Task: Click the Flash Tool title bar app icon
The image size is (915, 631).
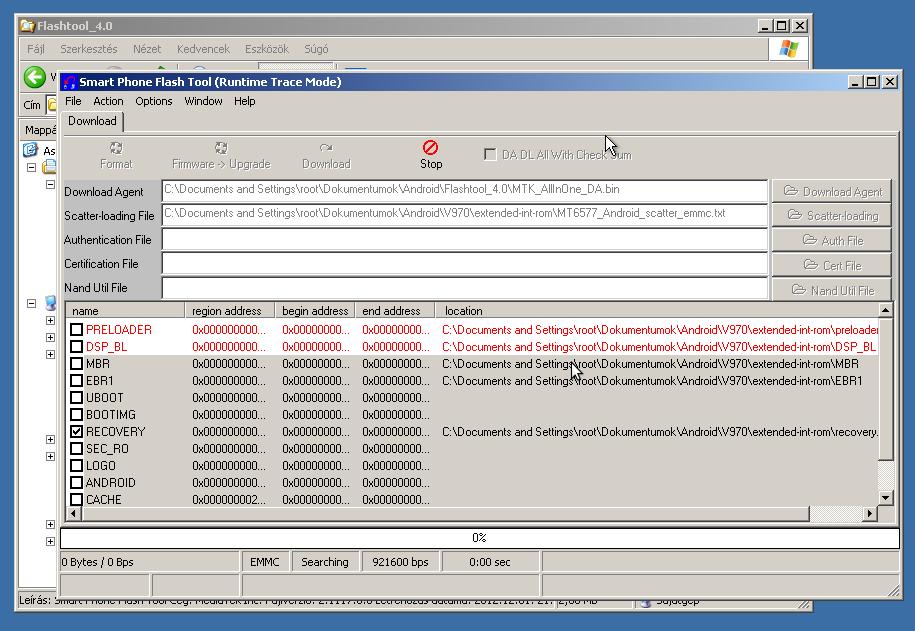Action: (70, 82)
